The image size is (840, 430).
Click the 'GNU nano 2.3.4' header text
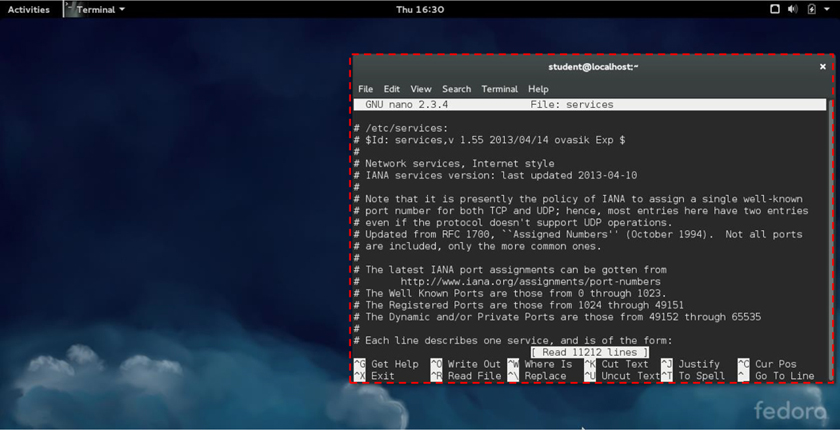click(x=406, y=105)
